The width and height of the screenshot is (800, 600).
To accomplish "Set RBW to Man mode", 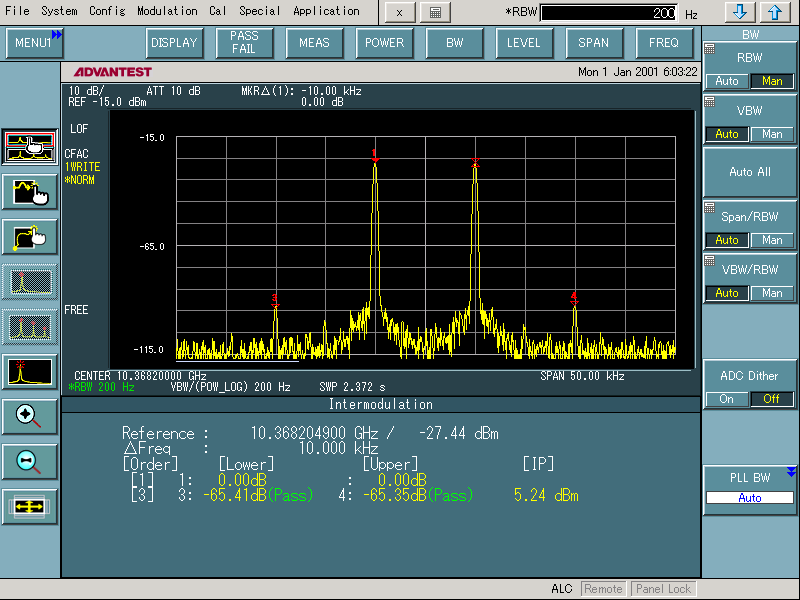I will [772, 80].
